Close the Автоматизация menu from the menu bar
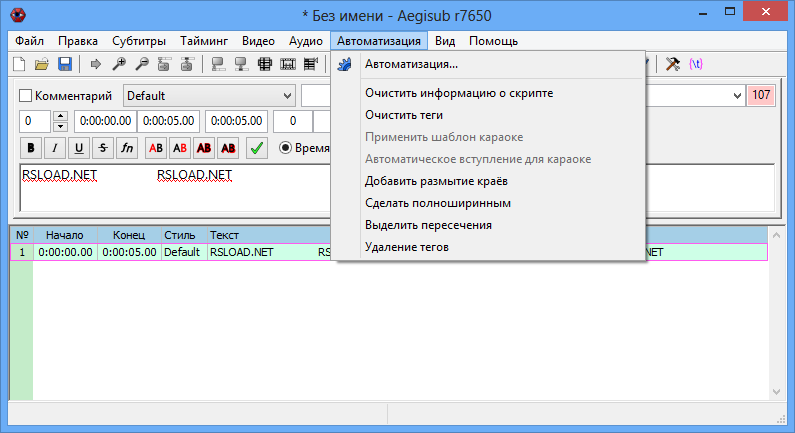 [379, 41]
